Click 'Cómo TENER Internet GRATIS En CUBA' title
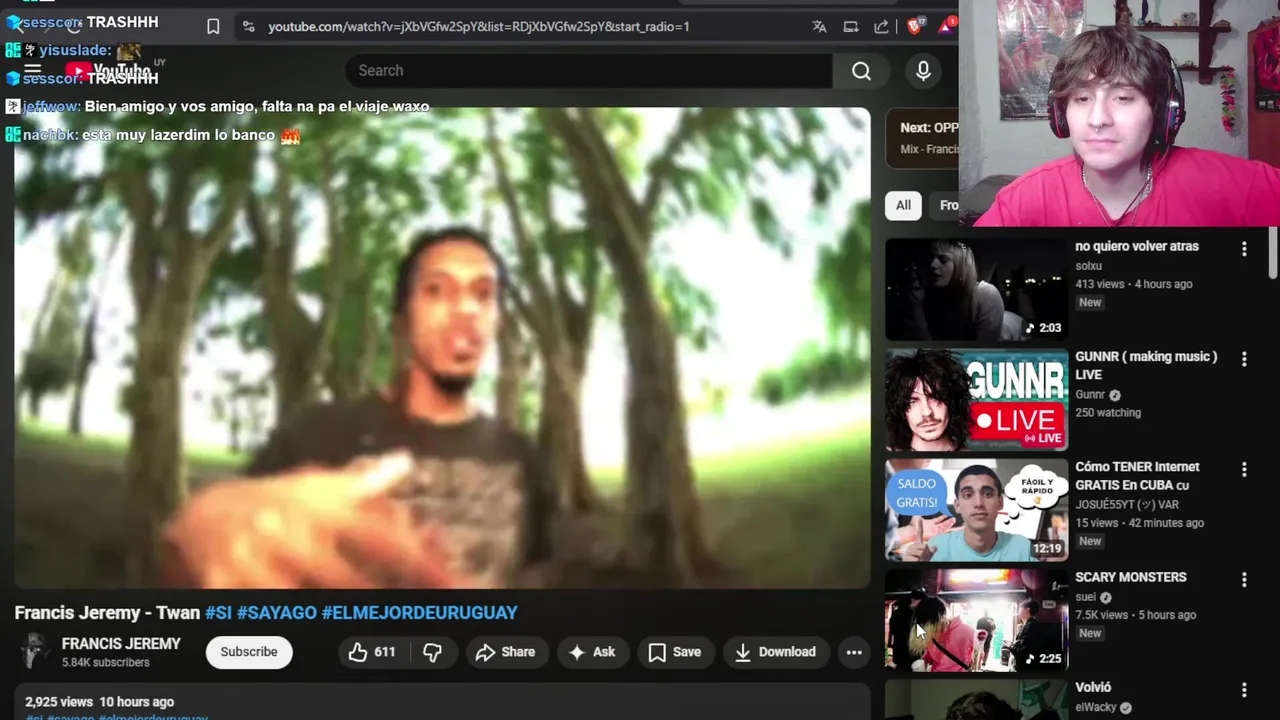Viewport: 1280px width, 720px height. [x=1137, y=476]
